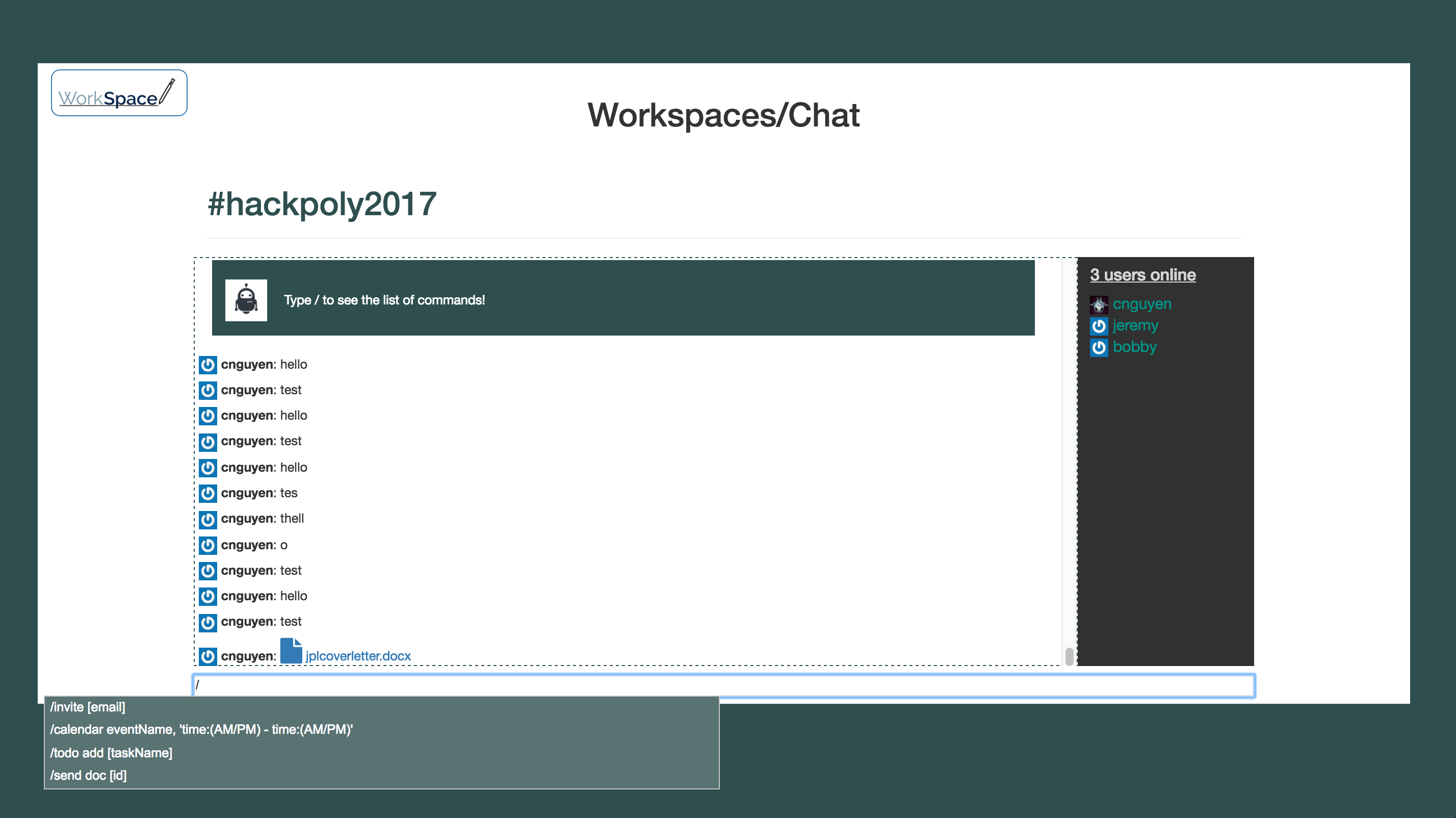Click the '3 users online' heading
This screenshot has height=818, width=1456.
[x=1142, y=275]
